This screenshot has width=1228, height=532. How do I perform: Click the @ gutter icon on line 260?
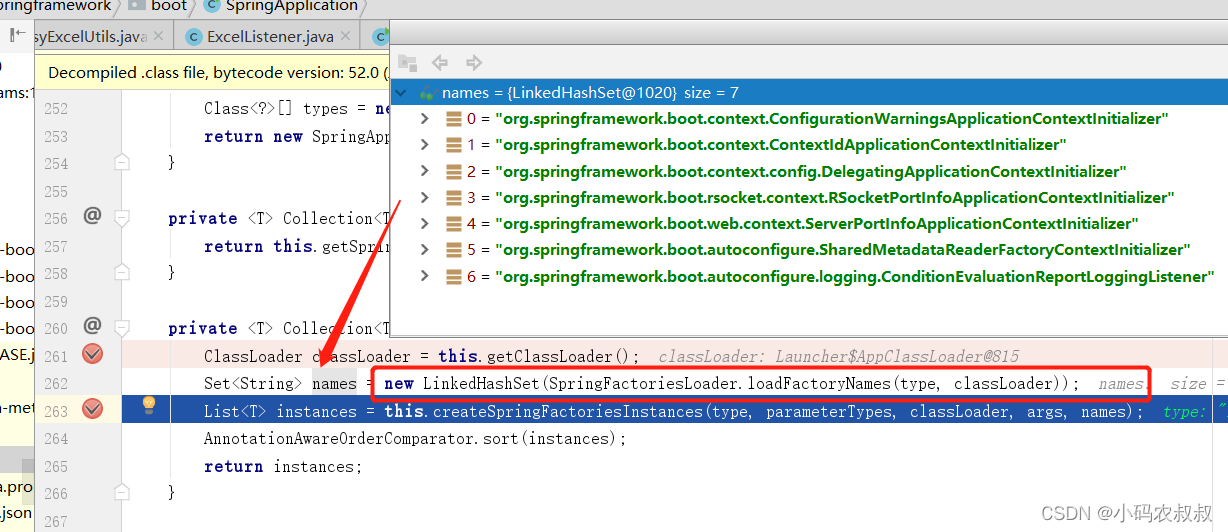[x=92, y=325]
